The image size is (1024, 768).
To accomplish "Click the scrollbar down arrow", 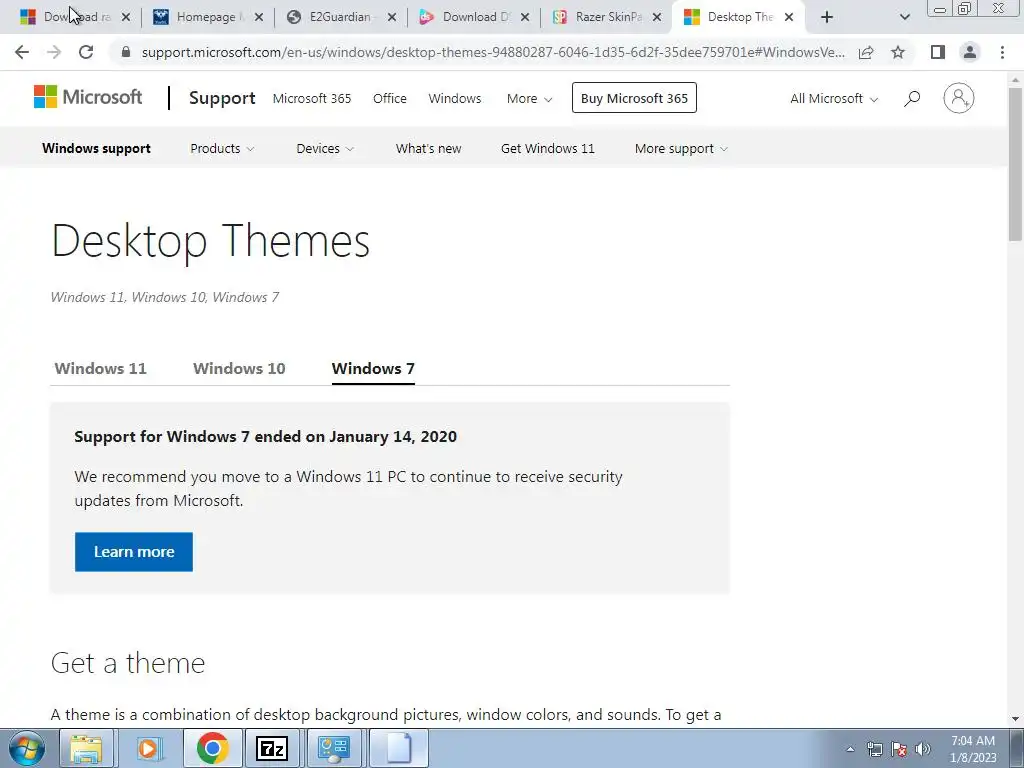I will [1015, 718].
